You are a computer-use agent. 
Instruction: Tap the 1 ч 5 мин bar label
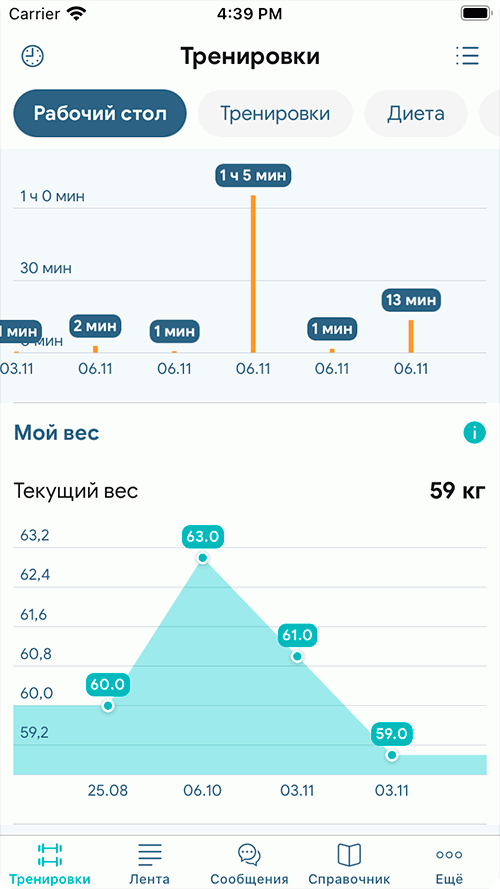pyautogui.click(x=253, y=175)
